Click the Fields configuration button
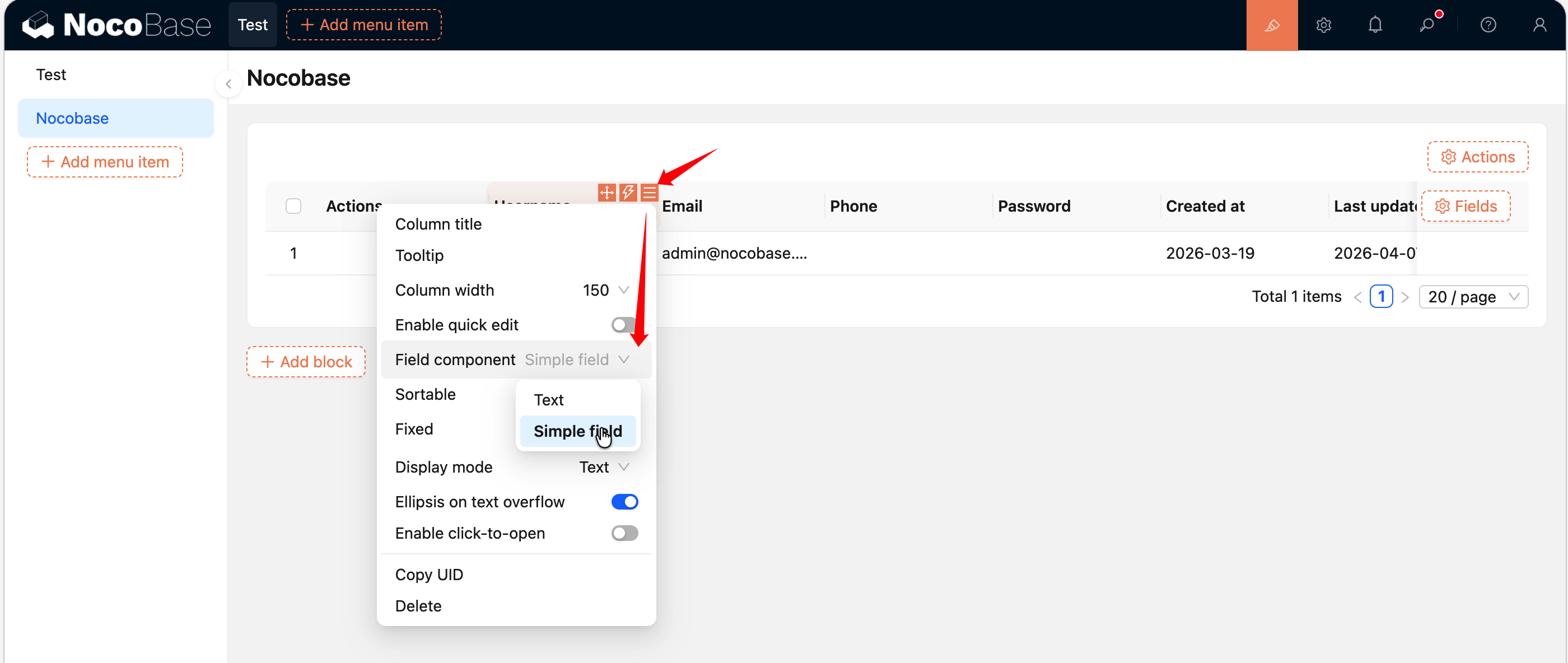This screenshot has width=1568, height=663. 1465,207
